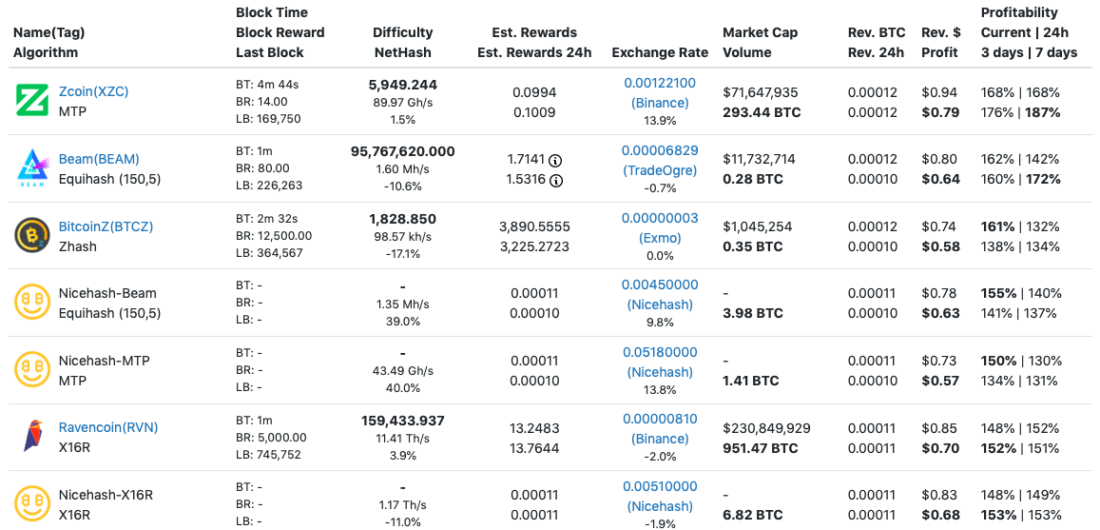Click the Ravencoin bird logo icon
The image size is (1100, 530).
click(x=32, y=436)
